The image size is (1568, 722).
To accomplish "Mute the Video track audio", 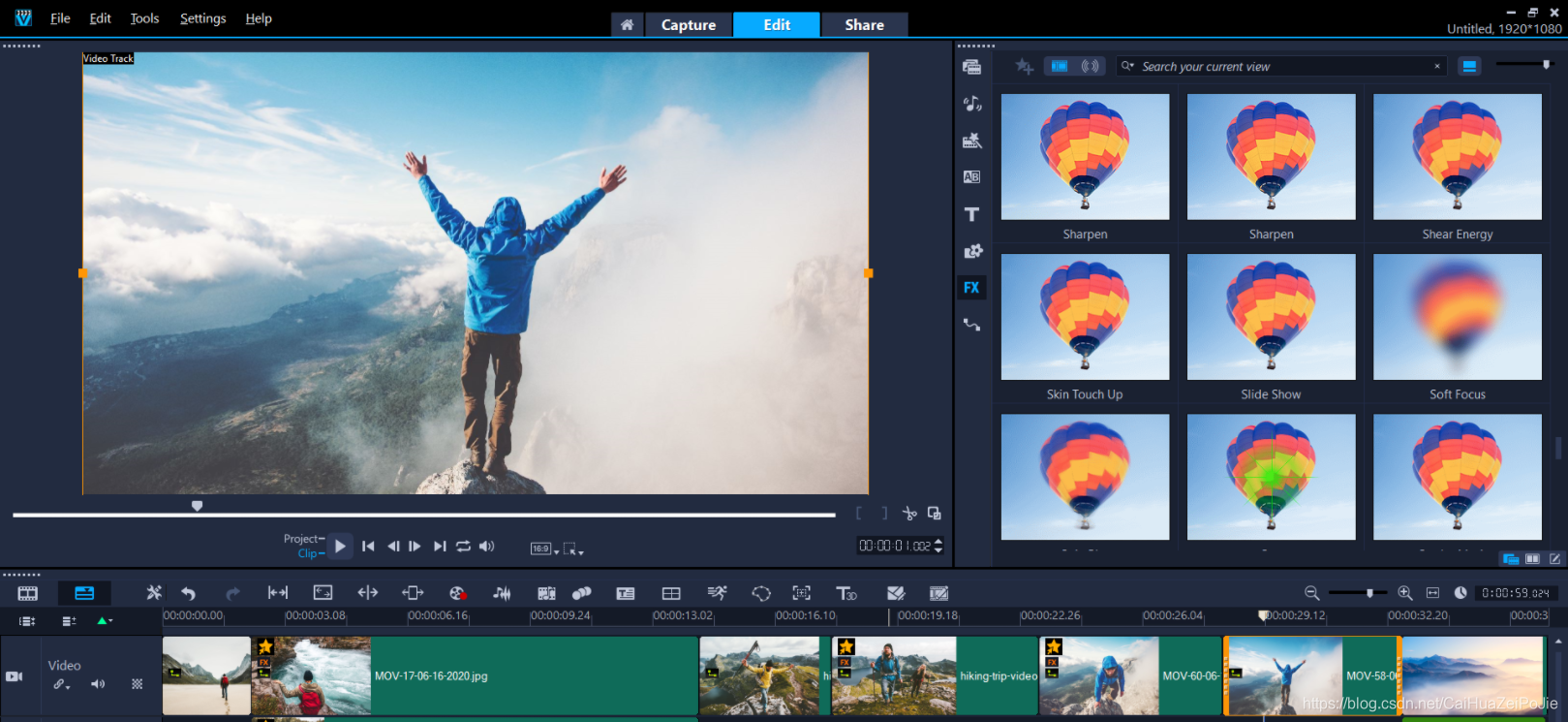I will point(98,684).
